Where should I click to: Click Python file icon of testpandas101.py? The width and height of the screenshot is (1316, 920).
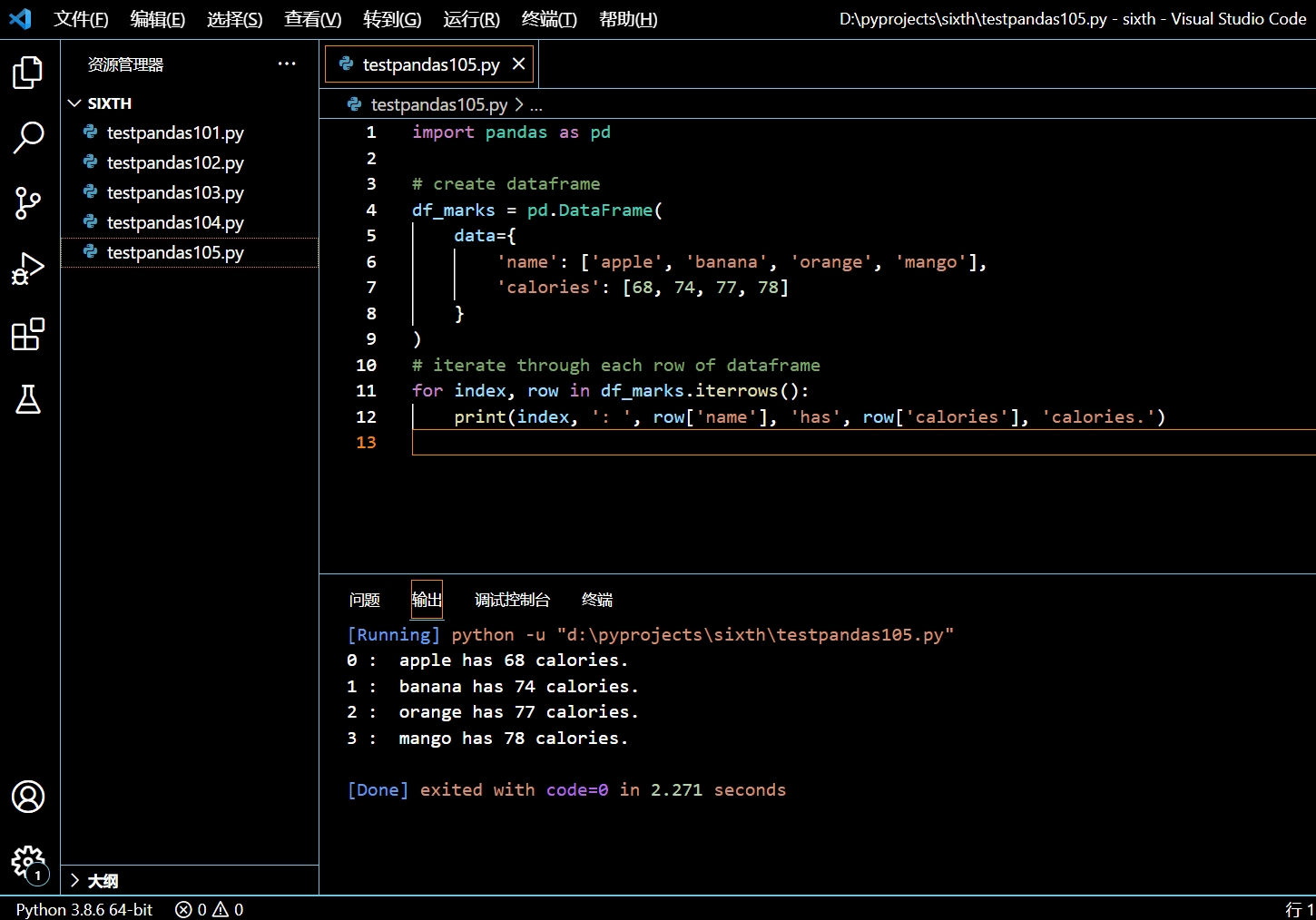(x=91, y=132)
